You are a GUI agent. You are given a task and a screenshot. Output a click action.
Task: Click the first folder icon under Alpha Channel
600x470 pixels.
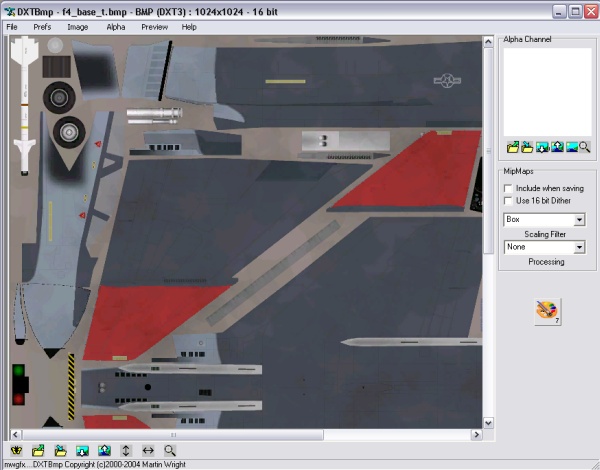pyautogui.click(x=512, y=147)
